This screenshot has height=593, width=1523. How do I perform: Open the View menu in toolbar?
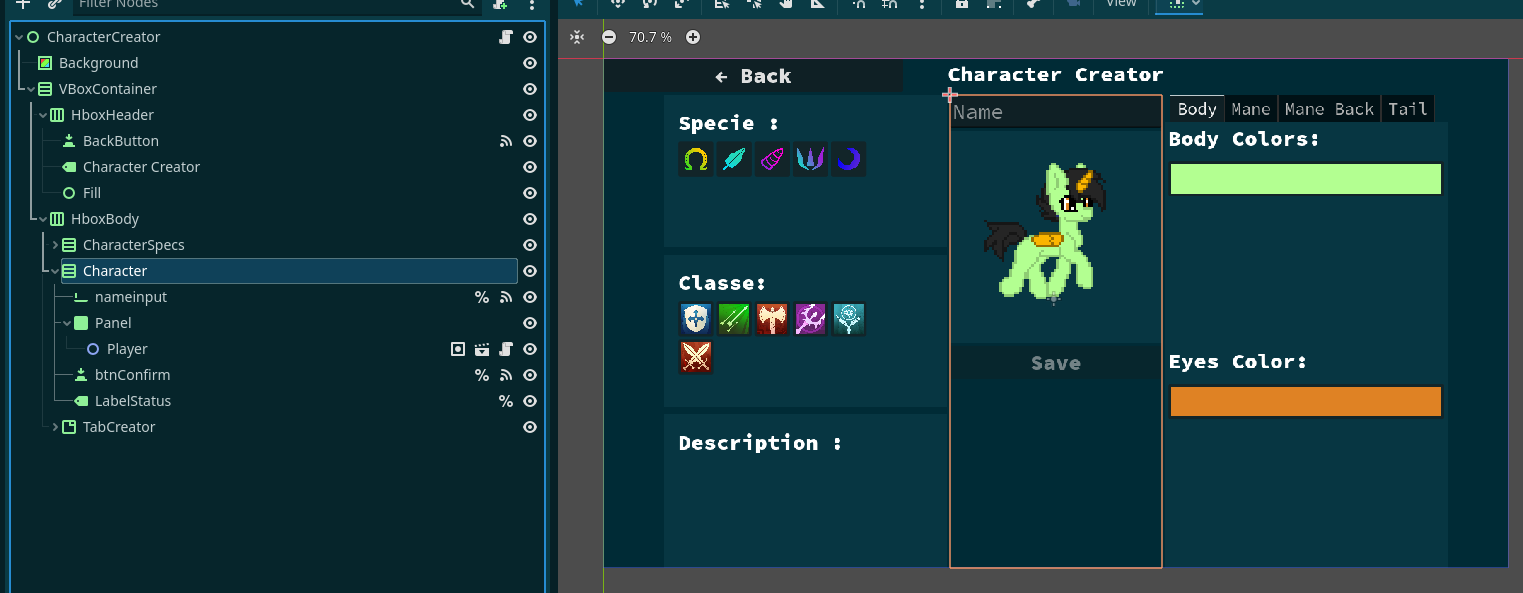pos(1121,4)
